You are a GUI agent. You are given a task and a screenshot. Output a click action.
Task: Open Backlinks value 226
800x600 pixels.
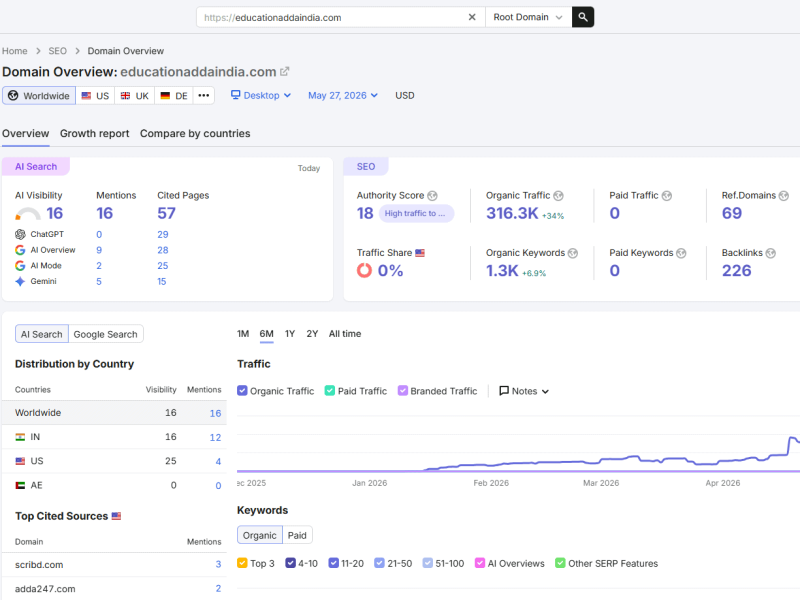736,270
